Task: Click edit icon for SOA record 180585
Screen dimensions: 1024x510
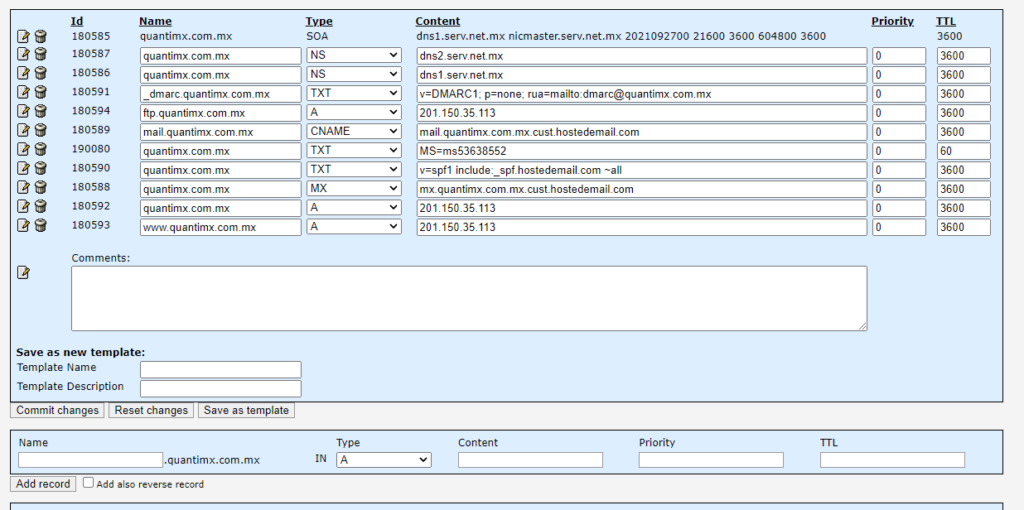Action: coord(23,37)
